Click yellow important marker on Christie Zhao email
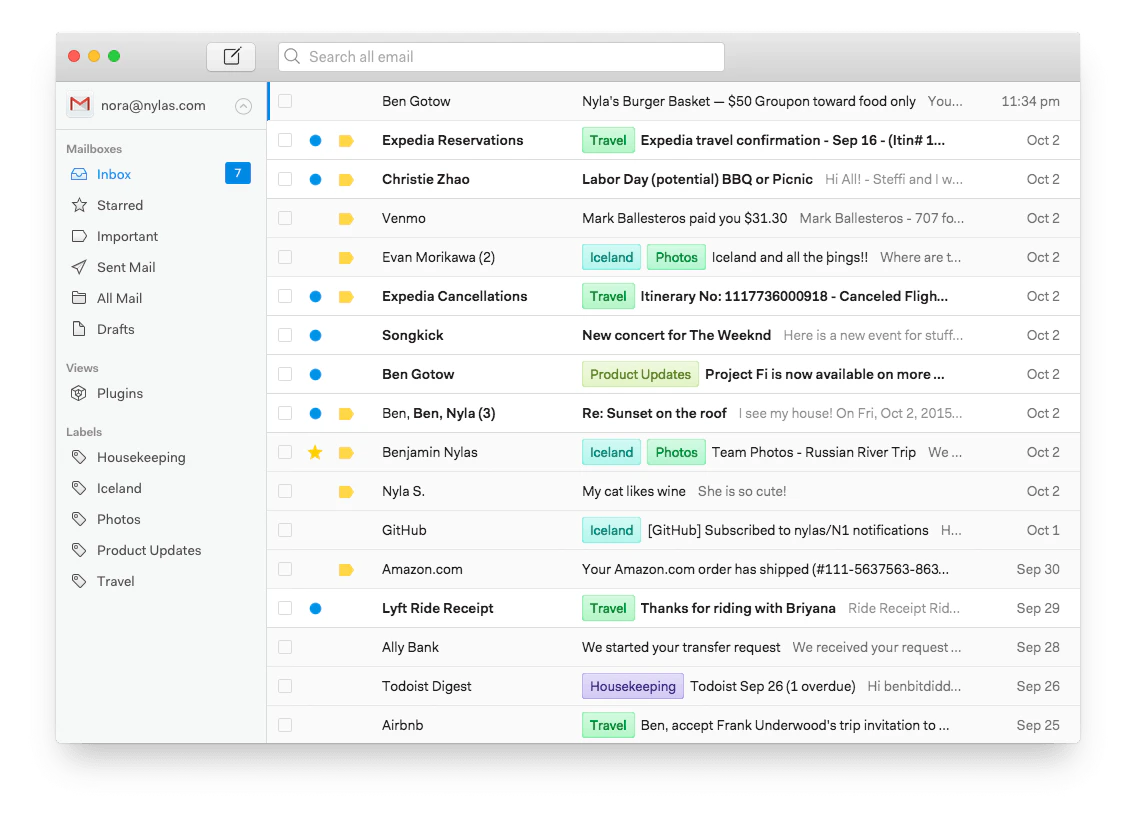The image size is (1136, 823). pos(346,180)
